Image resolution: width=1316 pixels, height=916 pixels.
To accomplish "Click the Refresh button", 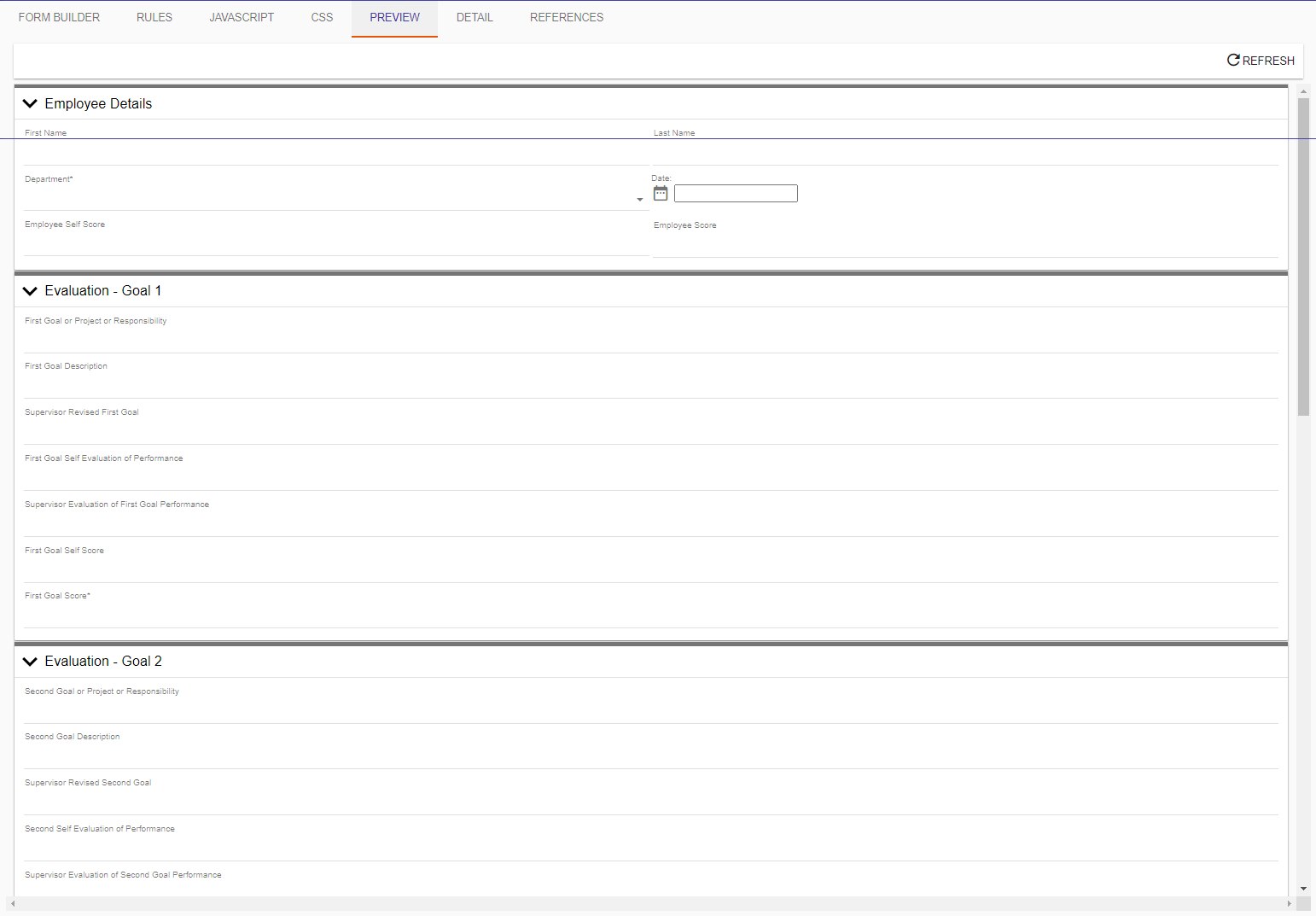I will click(1261, 61).
